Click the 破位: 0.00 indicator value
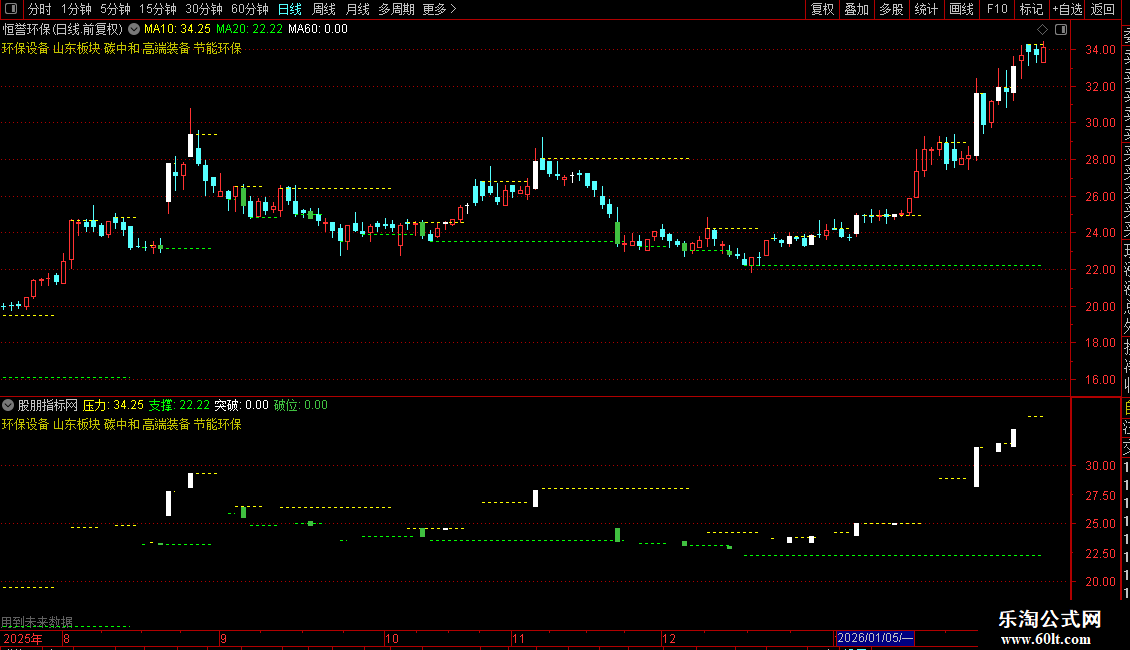This screenshot has height=650, width=1130. [301, 405]
